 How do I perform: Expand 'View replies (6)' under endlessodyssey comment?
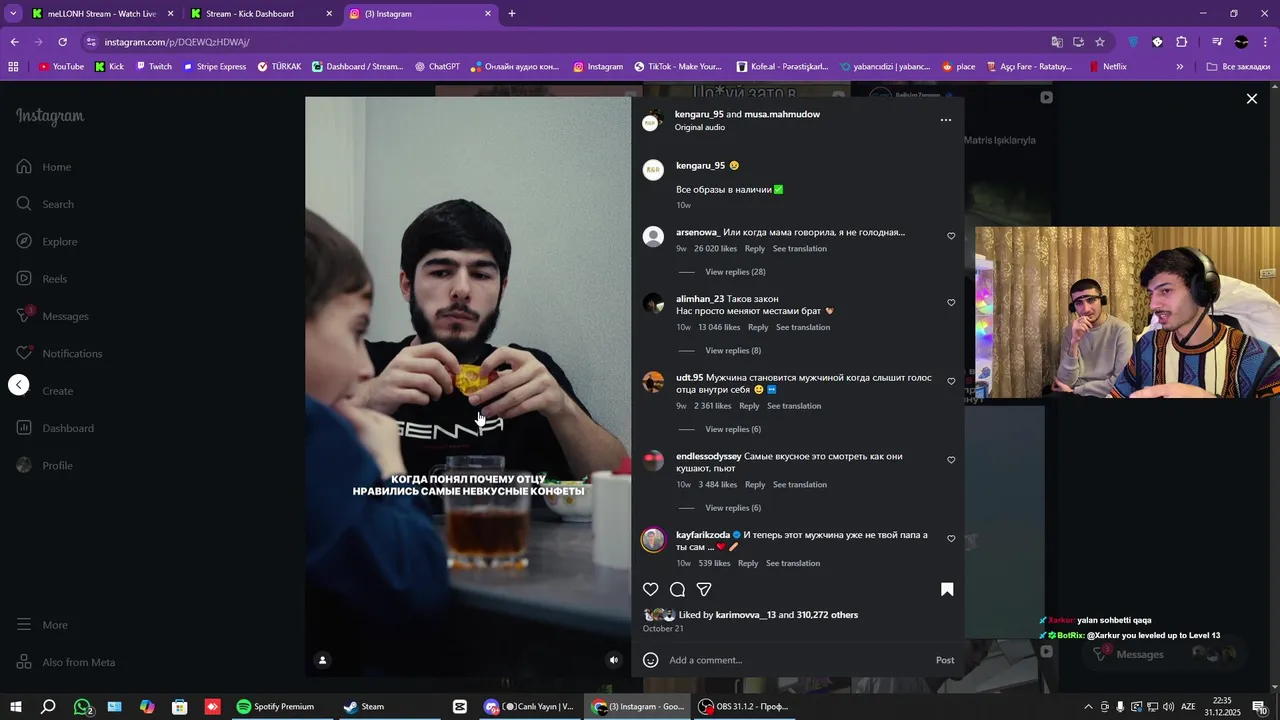pyautogui.click(x=733, y=508)
